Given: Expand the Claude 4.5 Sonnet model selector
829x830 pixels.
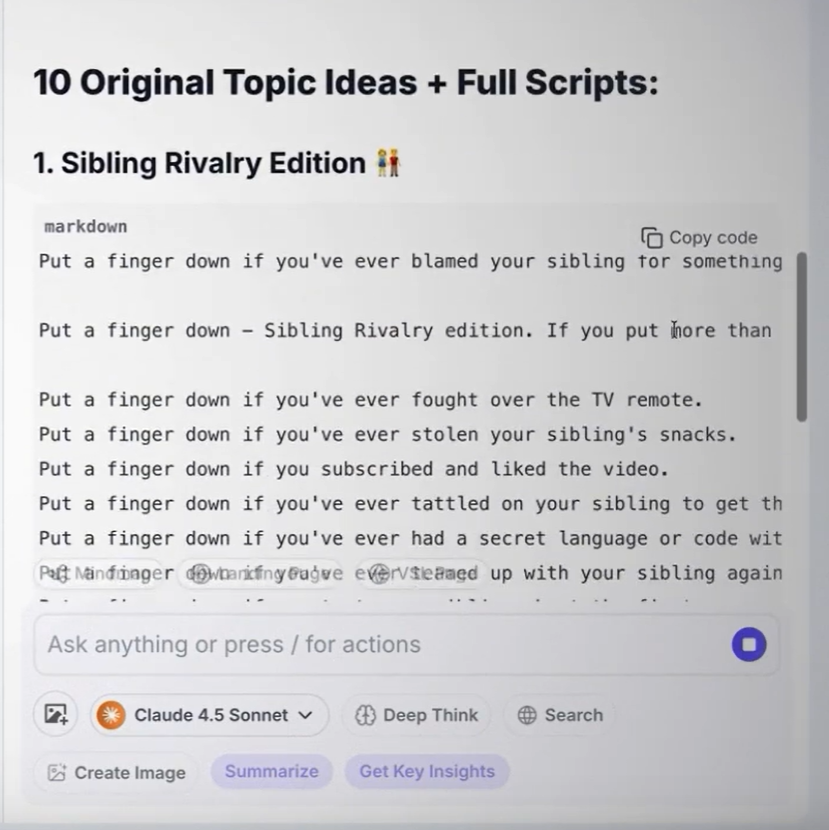Looking at the screenshot, I should click(211, 715).
